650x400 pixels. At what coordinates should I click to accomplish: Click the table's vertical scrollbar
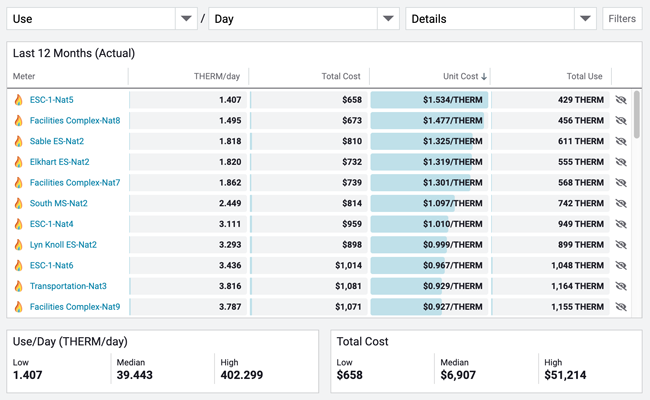coord(637,115)
